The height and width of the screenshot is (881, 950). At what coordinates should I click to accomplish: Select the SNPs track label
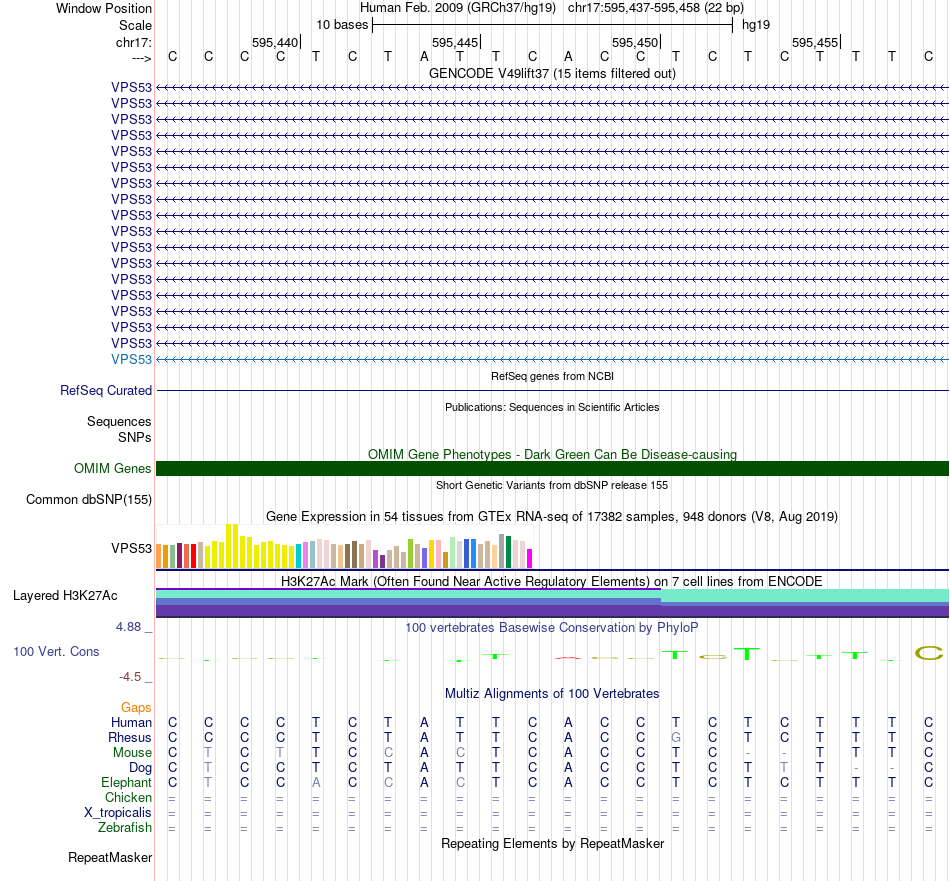point(135,437)
